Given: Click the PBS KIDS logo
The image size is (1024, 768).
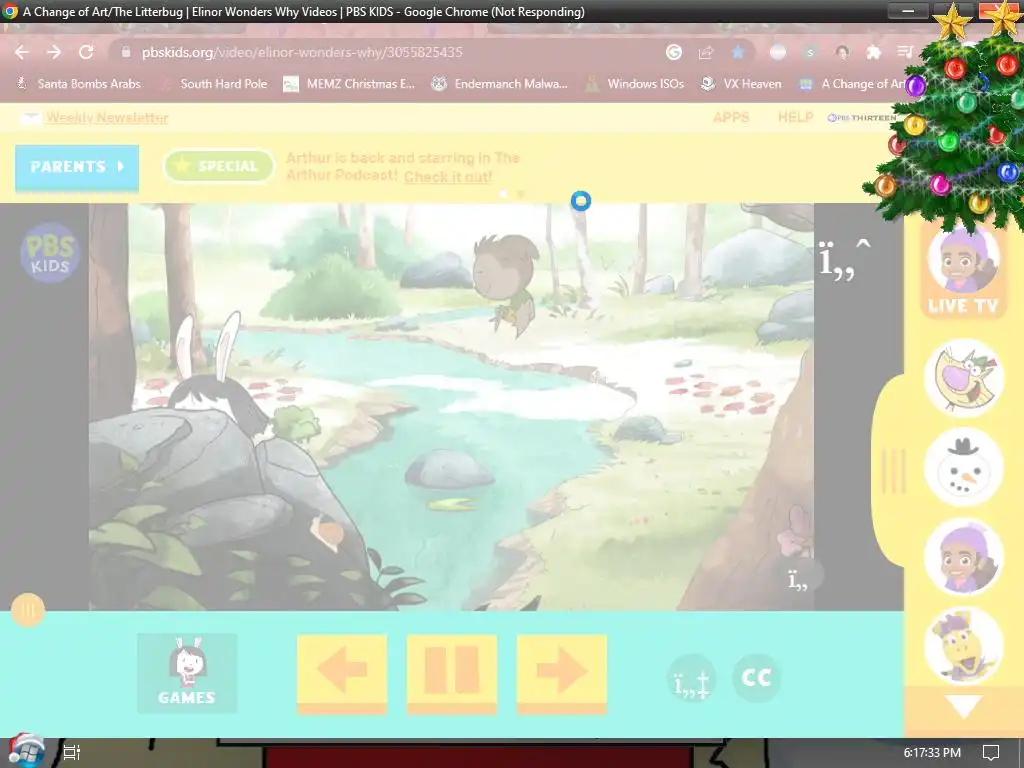Looking at the screenshot, I should 50,253.
